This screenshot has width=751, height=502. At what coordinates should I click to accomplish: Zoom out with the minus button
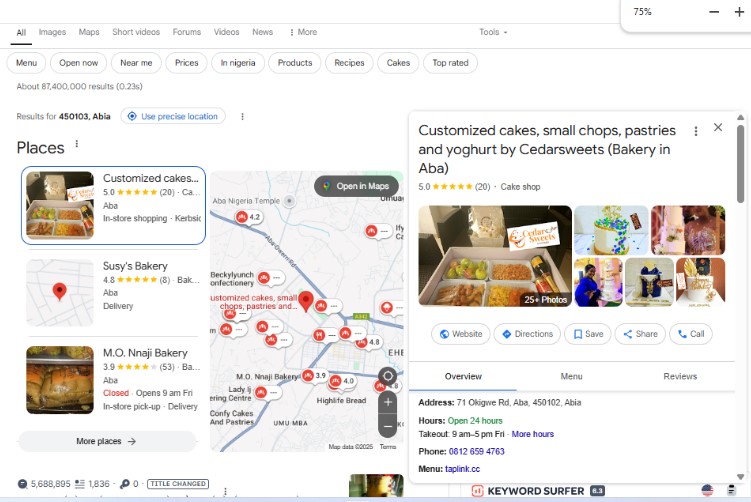tap(714, 12)
